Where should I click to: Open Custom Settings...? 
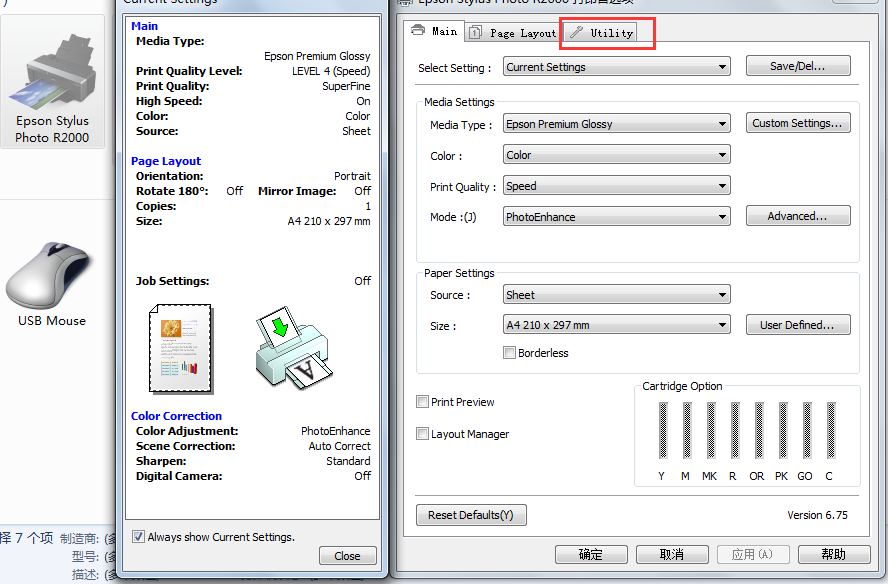pyautogui.click(x=798, y=123)
